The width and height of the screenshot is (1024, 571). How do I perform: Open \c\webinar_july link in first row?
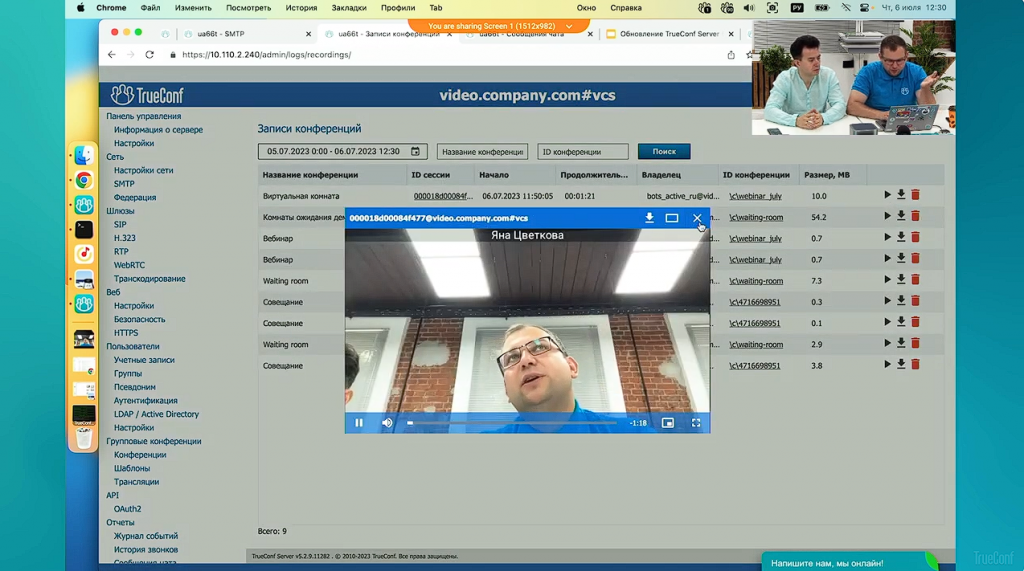pos(756,196)
